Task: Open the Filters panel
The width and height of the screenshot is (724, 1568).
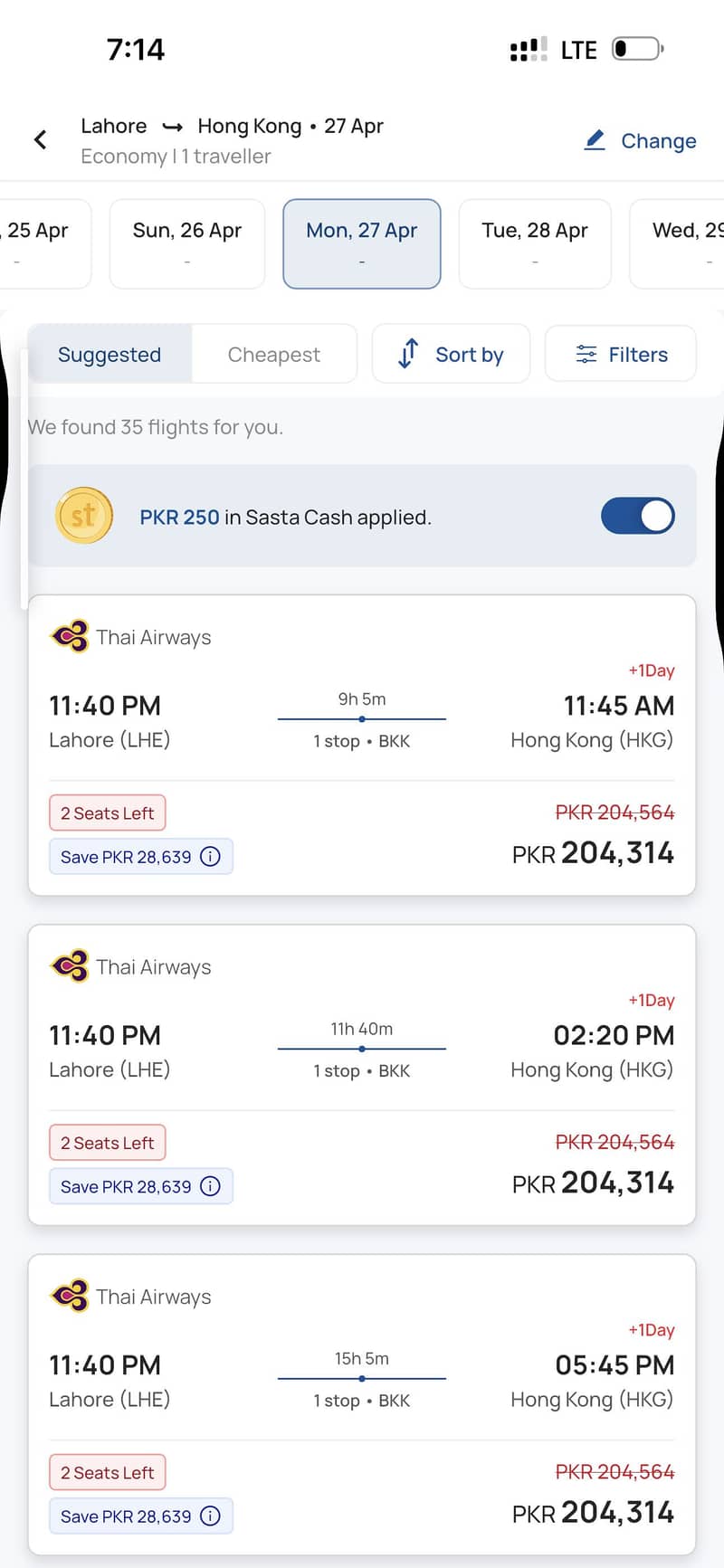Action: pyautogui.click(x=621, y=354)
